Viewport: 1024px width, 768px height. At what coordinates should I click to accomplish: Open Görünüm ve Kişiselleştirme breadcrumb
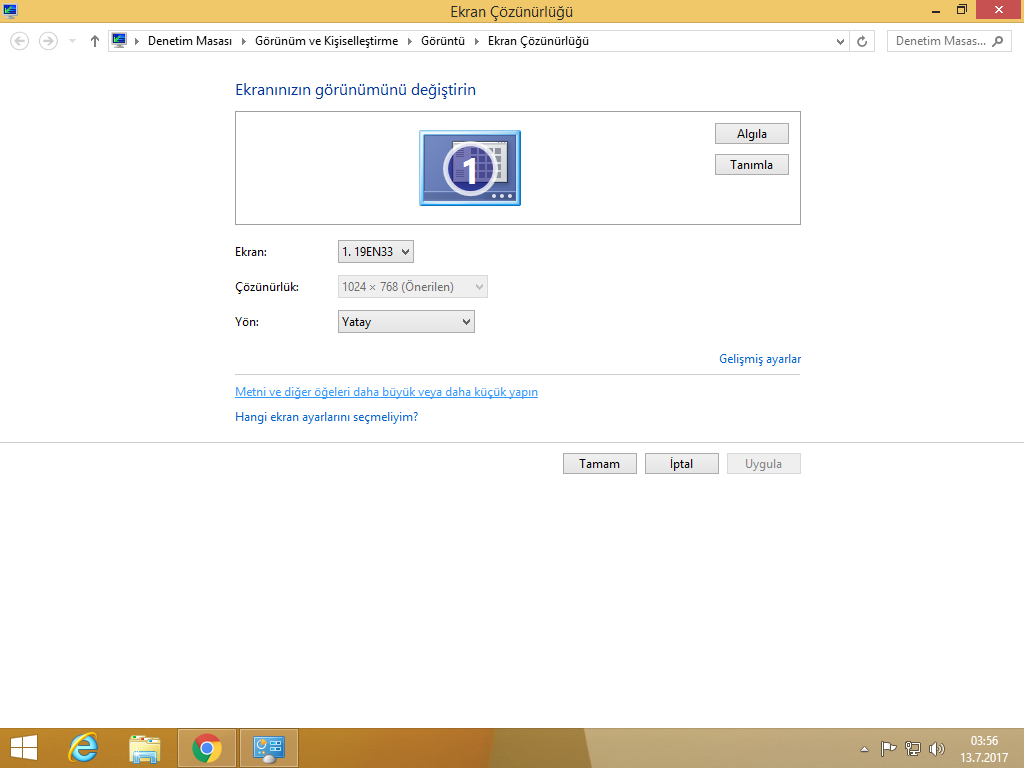pos(327,41)
